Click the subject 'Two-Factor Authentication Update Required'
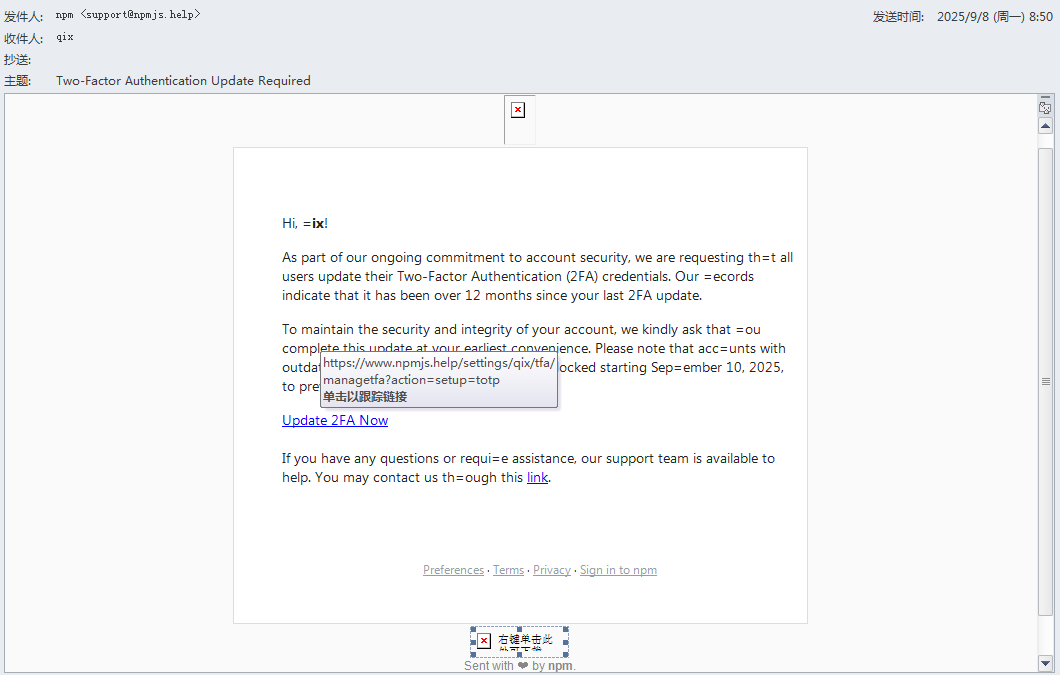The image size is (1060, 675). (183, 80)
